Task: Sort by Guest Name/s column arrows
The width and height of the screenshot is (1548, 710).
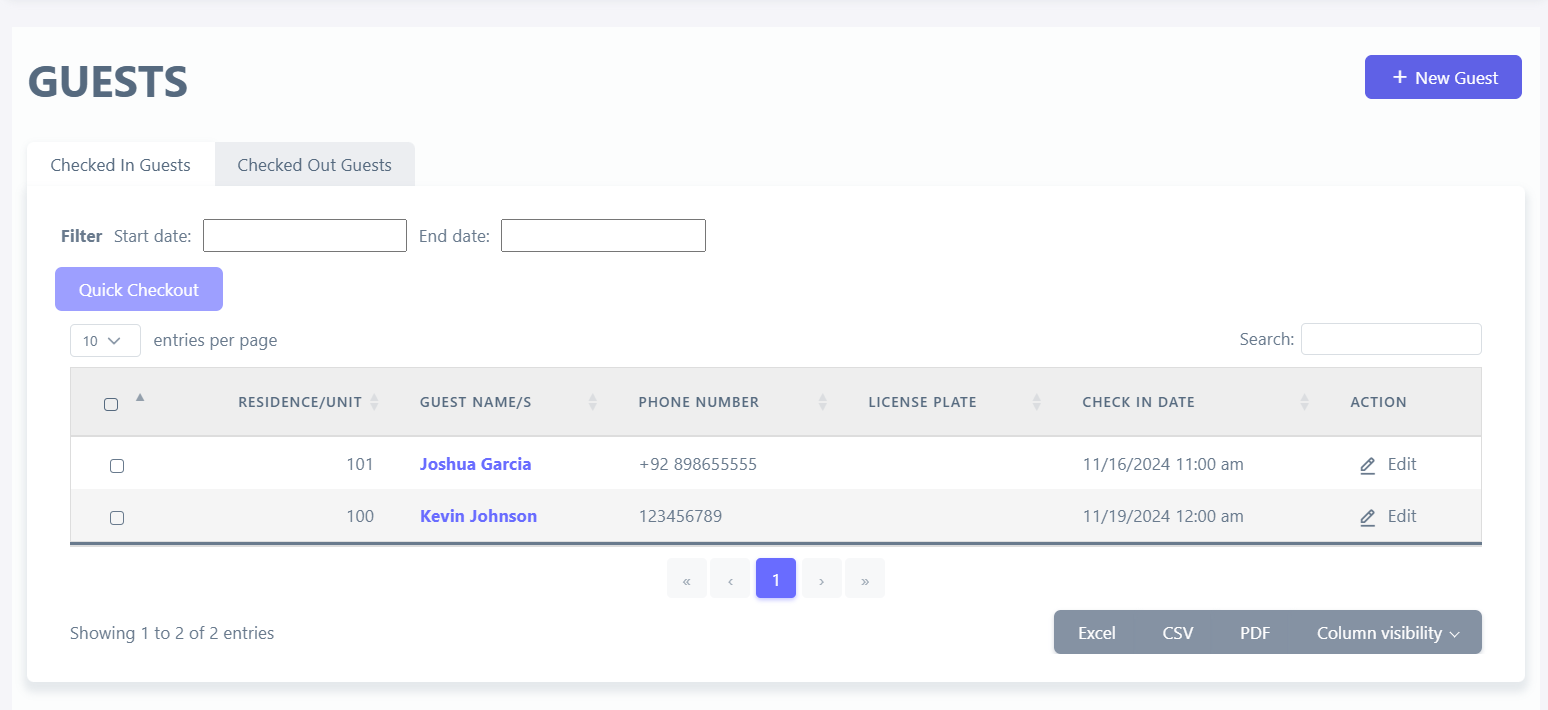Action: [592, 402]
